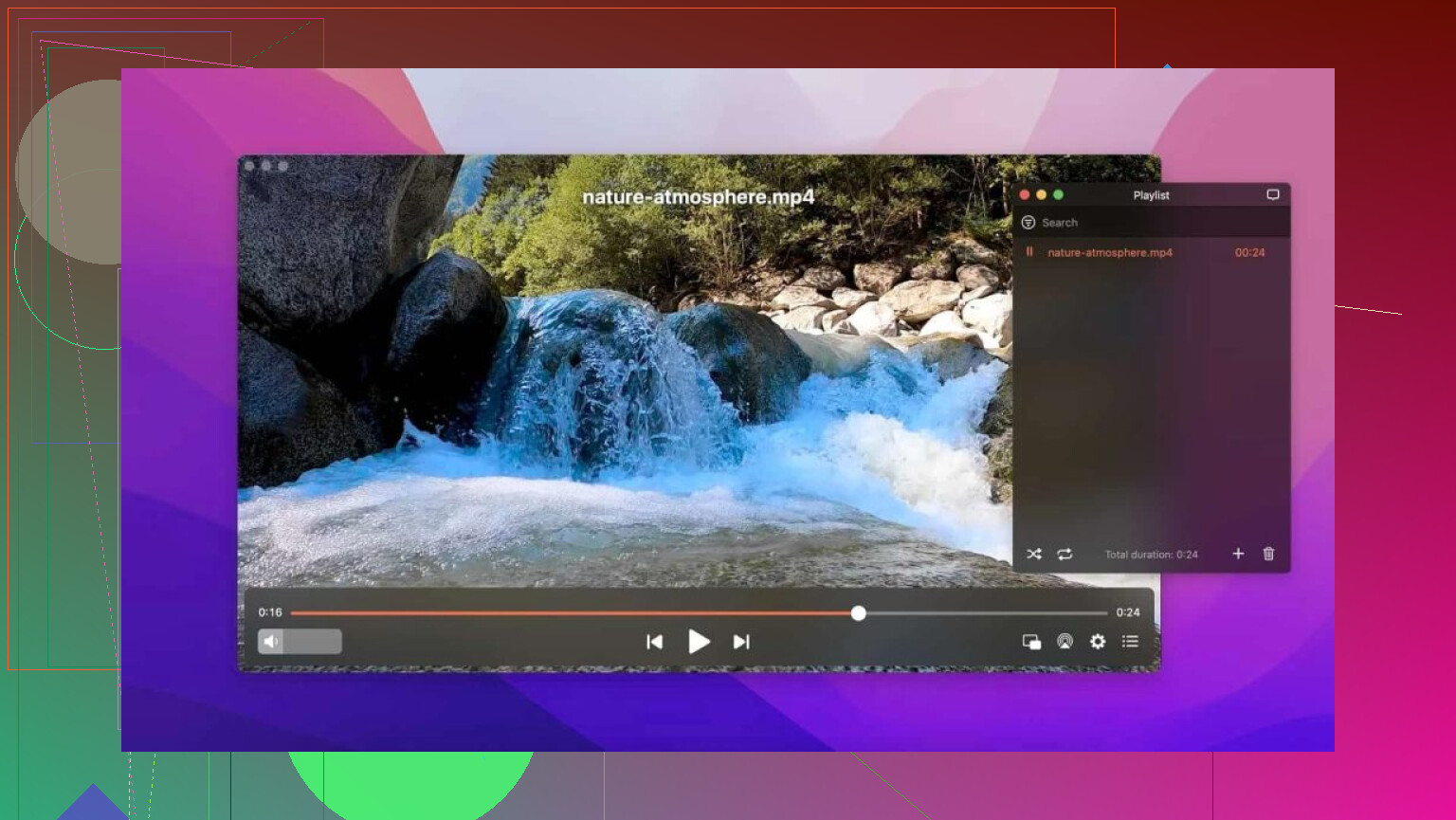Click the 00:24 duration in playlist row
This screenshot has width=1456, height=820.
[1249, 252]
